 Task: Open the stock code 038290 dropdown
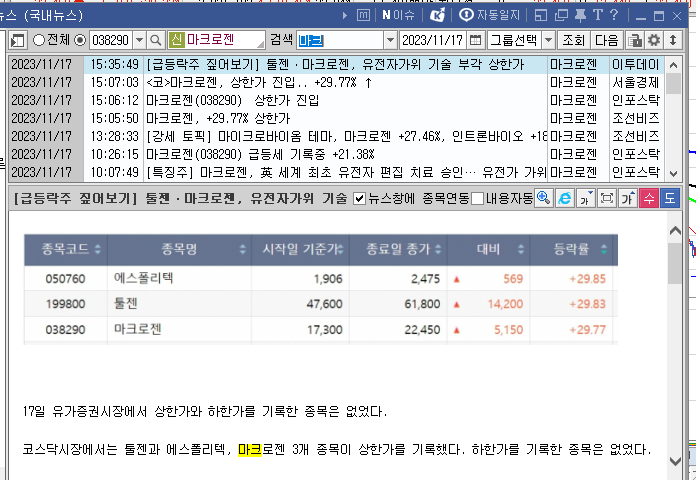[x=139, y=40]
